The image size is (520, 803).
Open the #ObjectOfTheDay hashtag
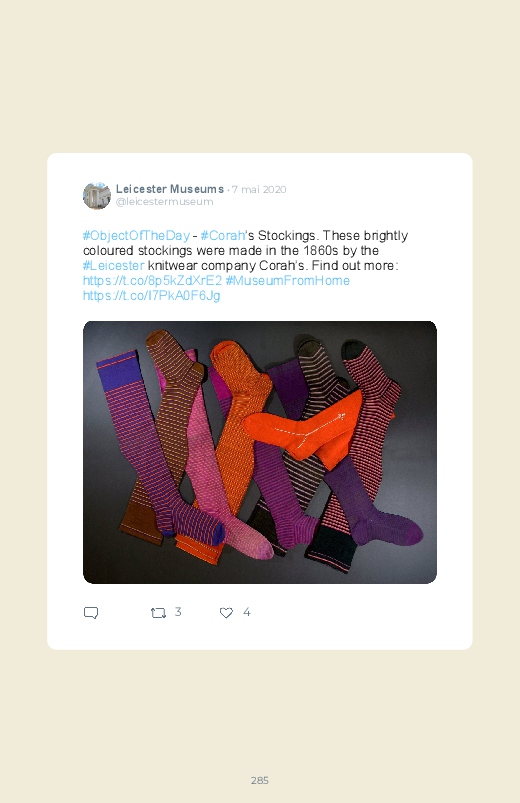[136, 236]
